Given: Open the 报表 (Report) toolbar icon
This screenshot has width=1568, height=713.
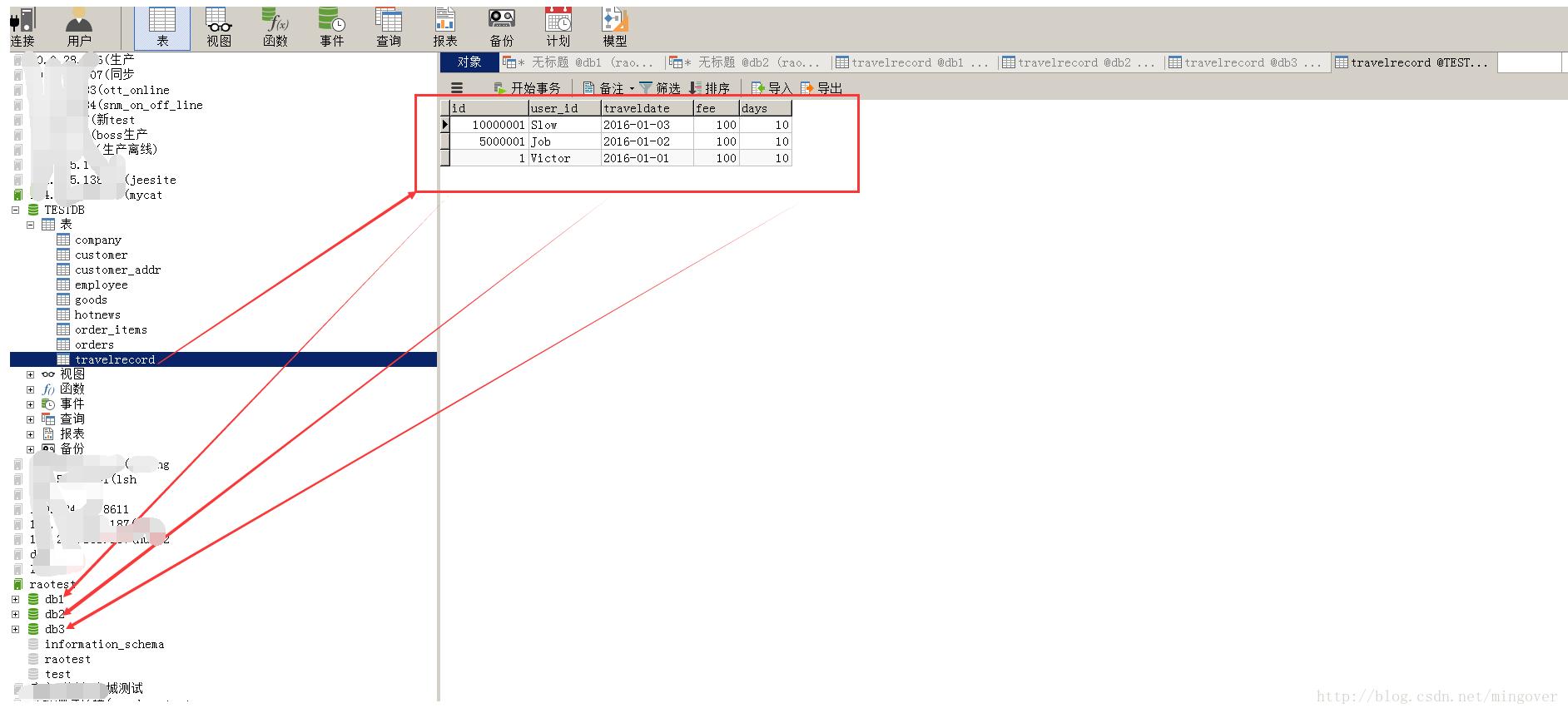Looking at the screenshot, I should (445, 27).
